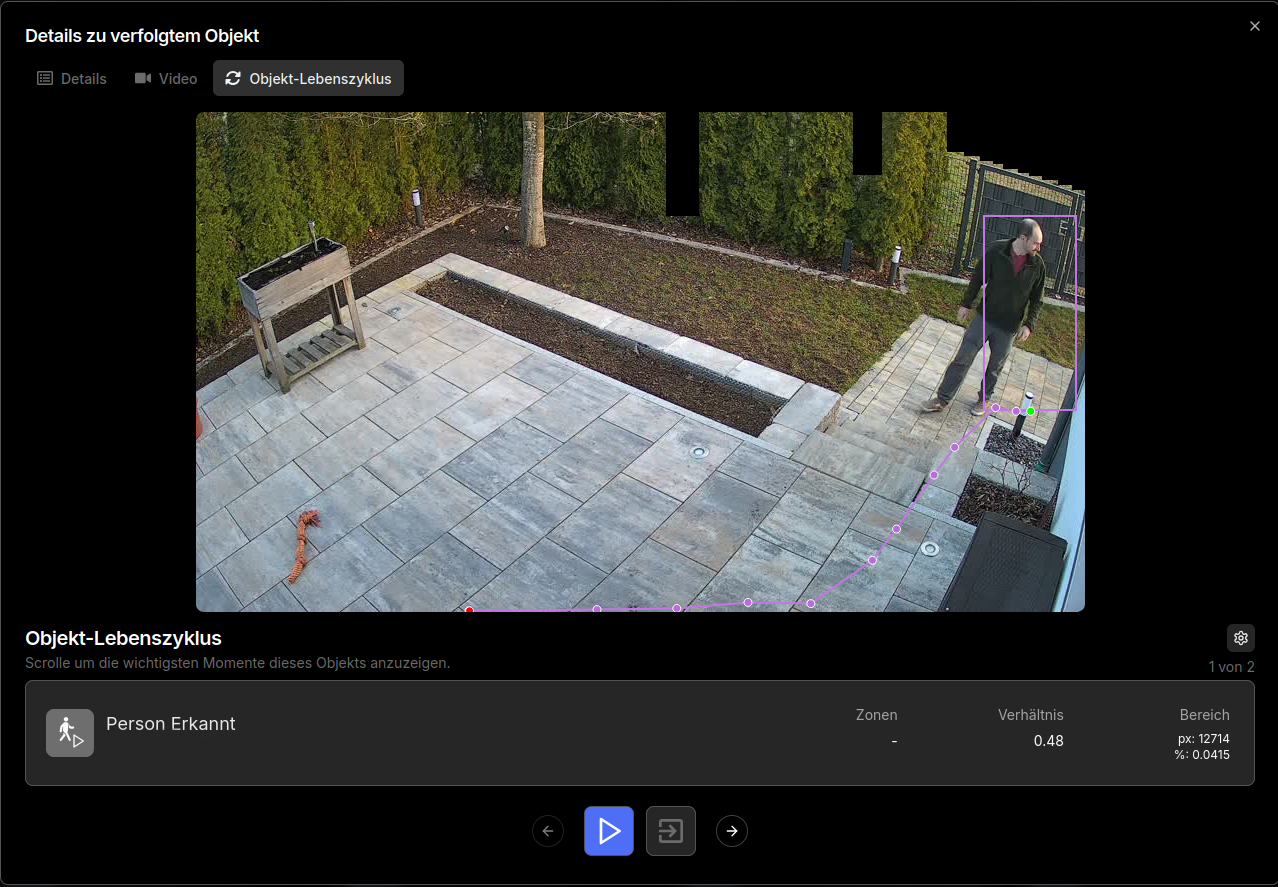The height and width of the screenshot is (887, 1278).
Task: Switch to the Details tab
Action: pyautogui.click(x=72, y=78)
